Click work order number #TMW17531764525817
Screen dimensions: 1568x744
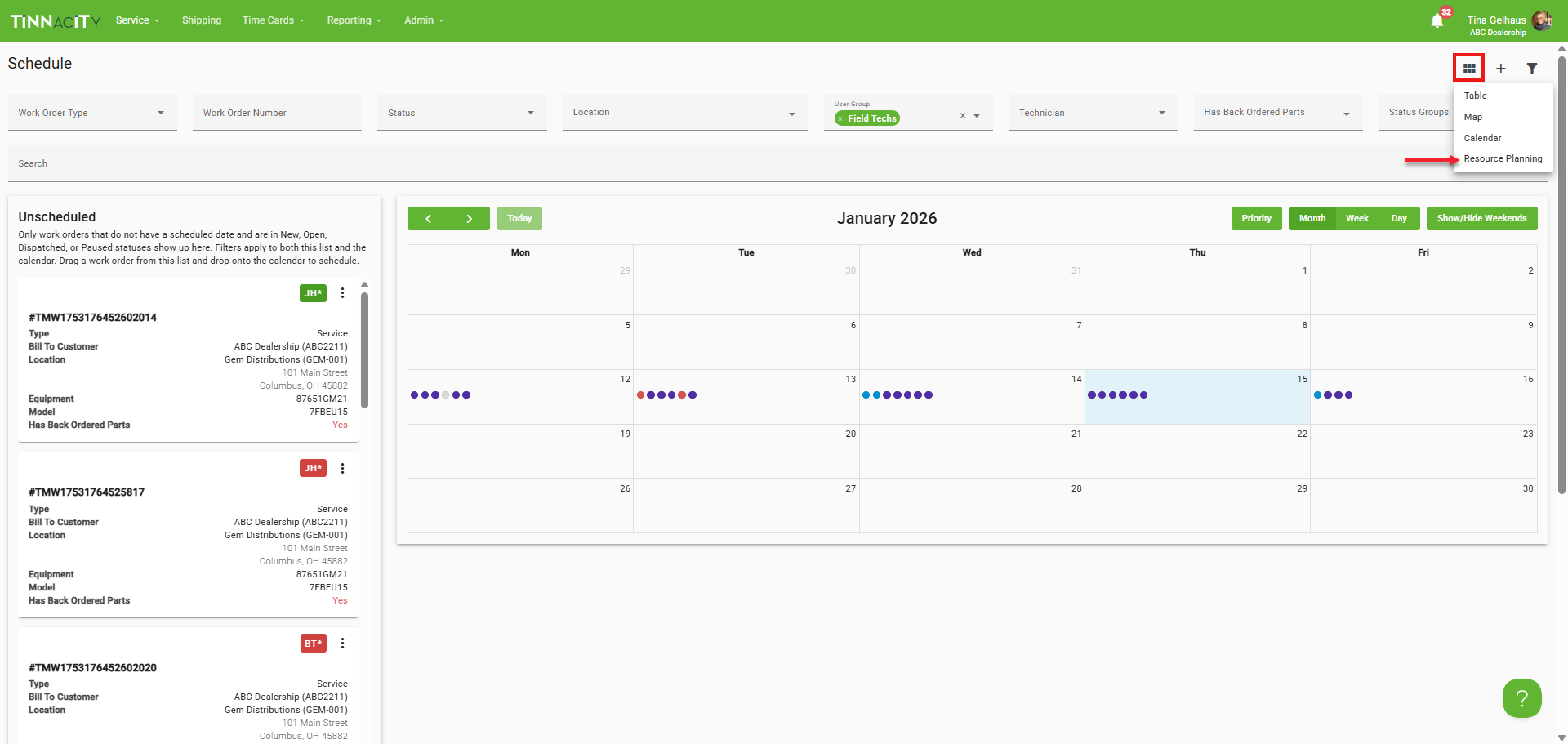[x=87, y=492]
